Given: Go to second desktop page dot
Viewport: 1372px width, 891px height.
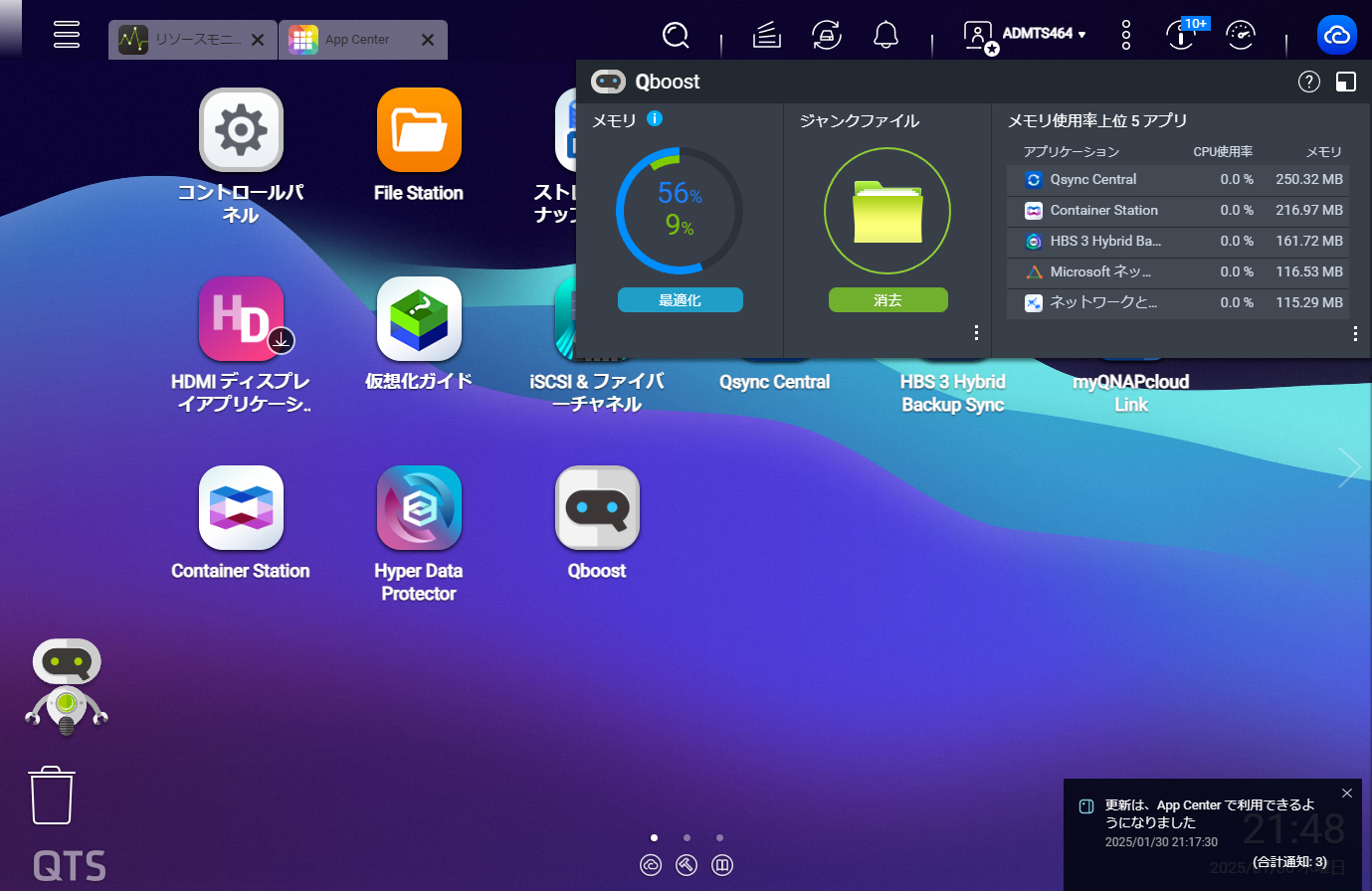Looking at the screenshot, I should tap(686, 837).
